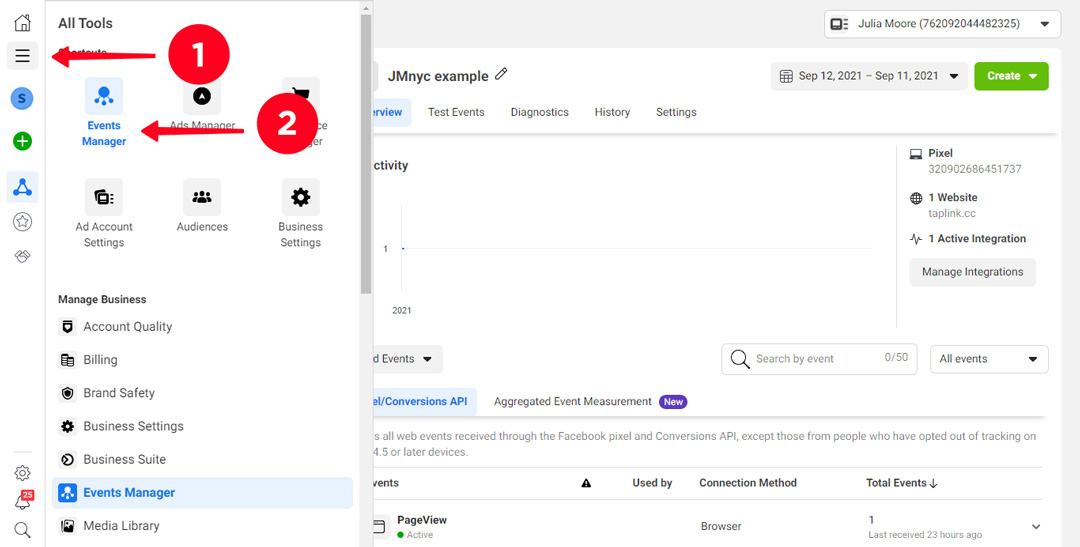Click the Connection Method column header
This screenshot has height=547, width=1080.
point(748,483)
